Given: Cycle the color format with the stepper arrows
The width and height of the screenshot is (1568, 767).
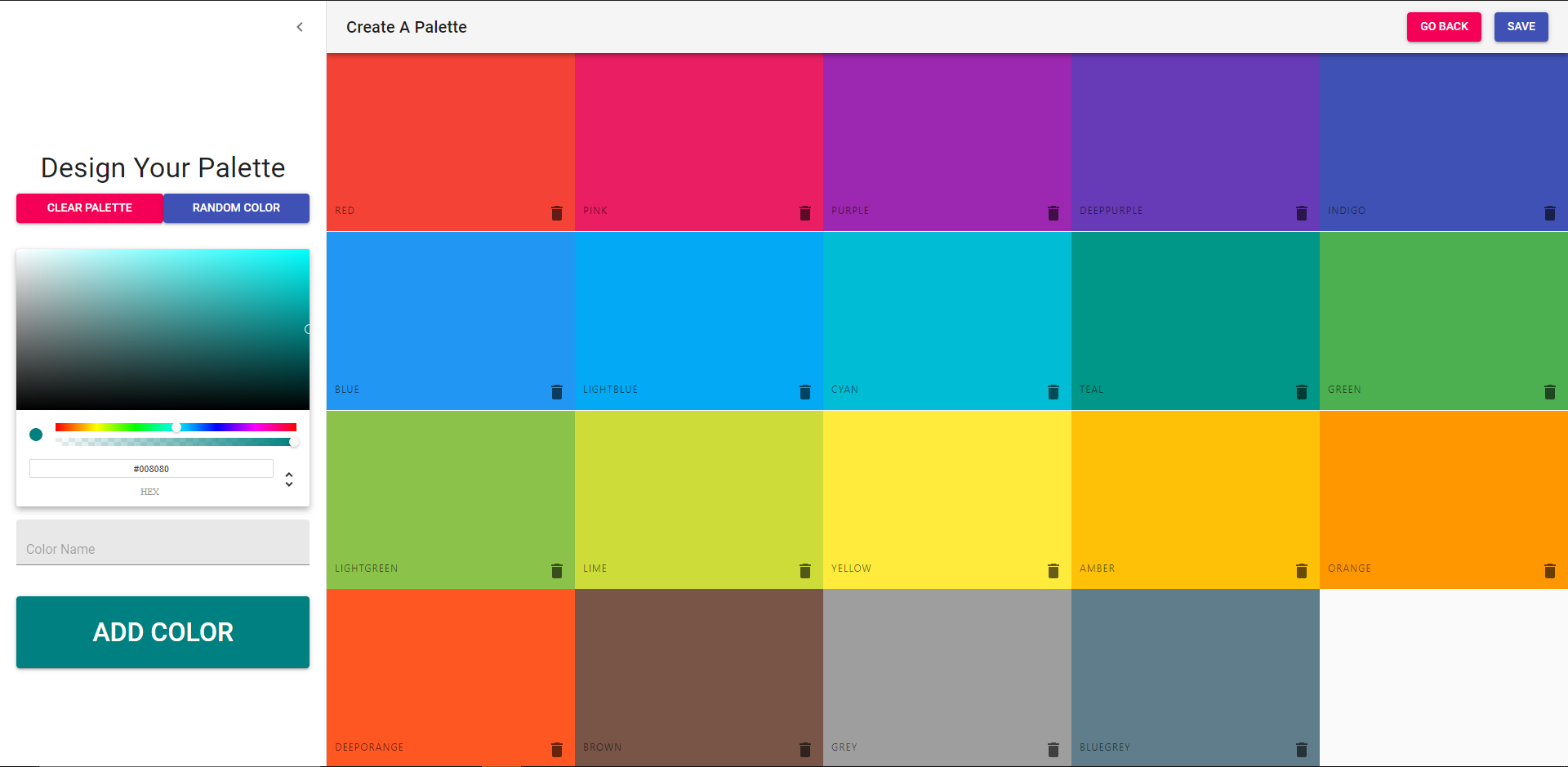Looking at the screenshot, I should pos(289,479).
